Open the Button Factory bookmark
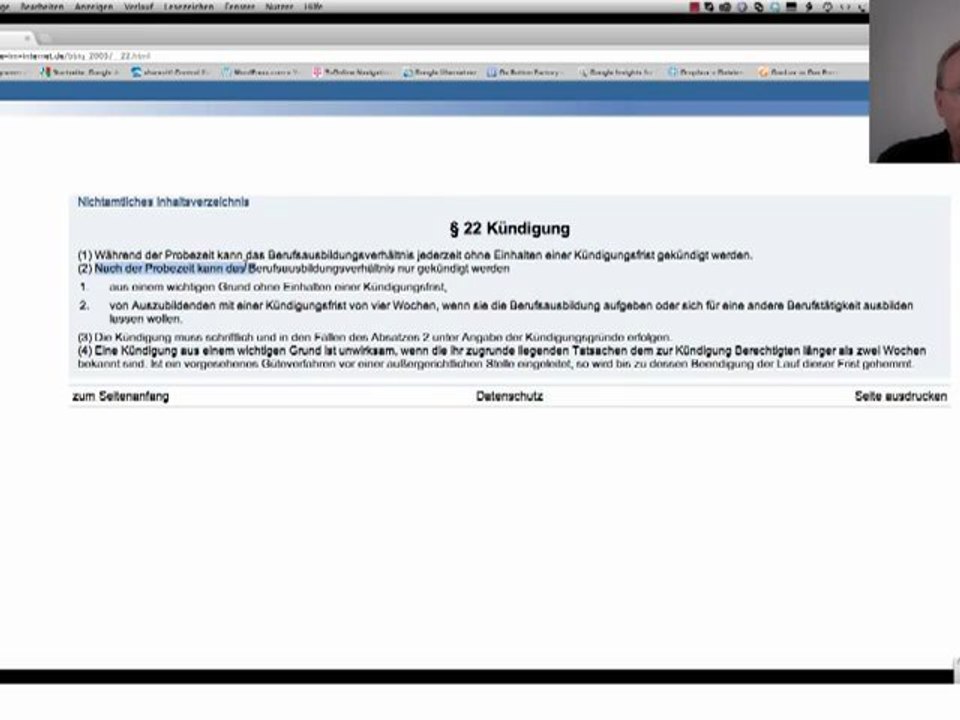The height and width of the screenshot is (720, 960). tap(525, 72)
